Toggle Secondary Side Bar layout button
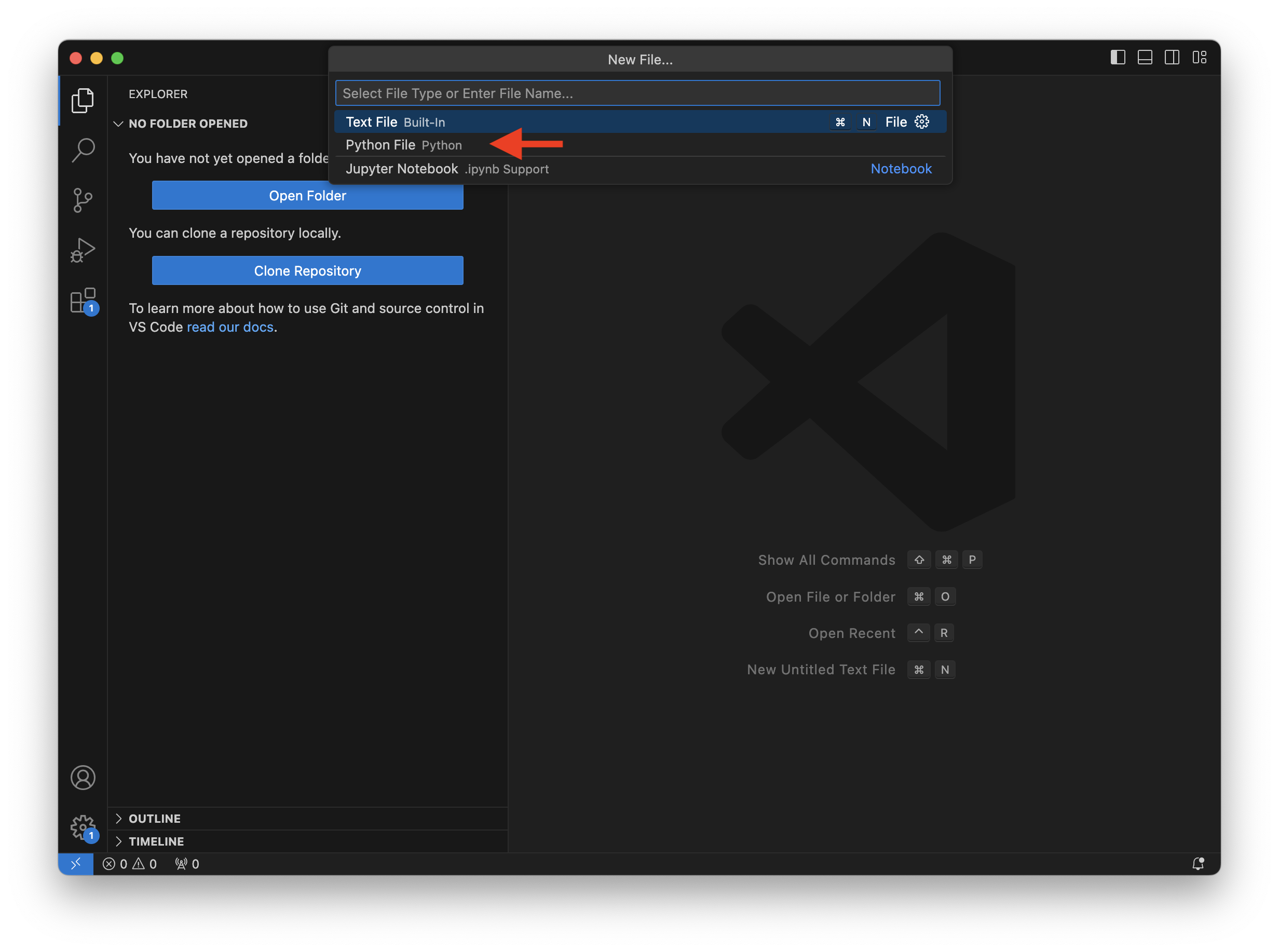 tap(1172, 58)
